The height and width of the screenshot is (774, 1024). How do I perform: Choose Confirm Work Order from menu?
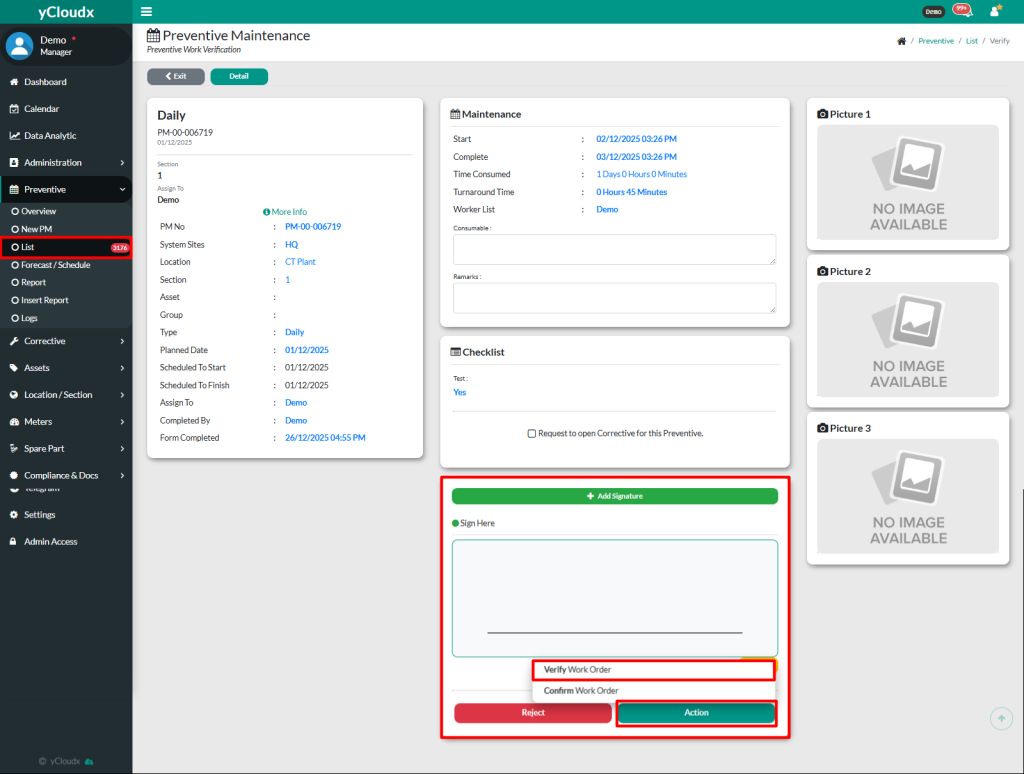(x=652, y=691)
